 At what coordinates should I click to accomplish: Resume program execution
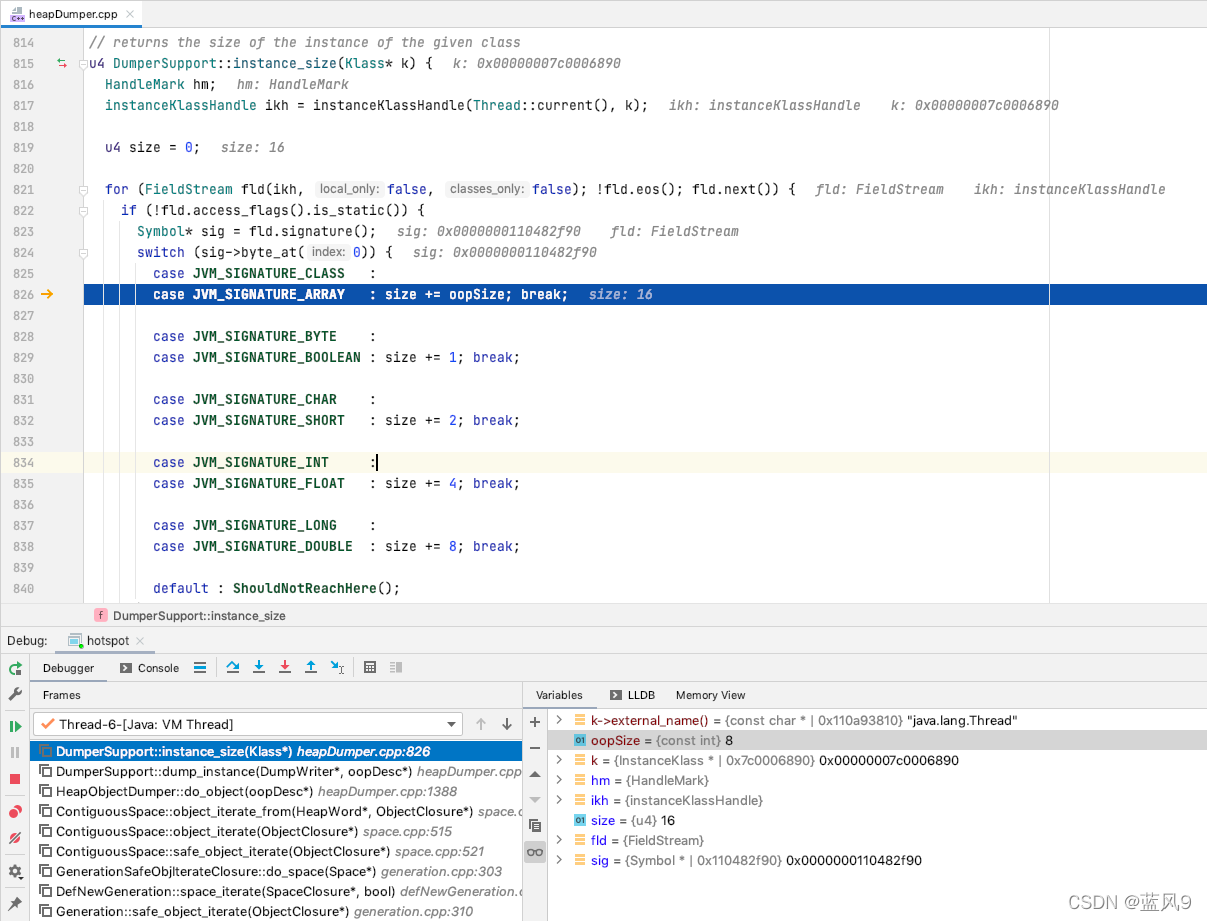click(15, 726)
